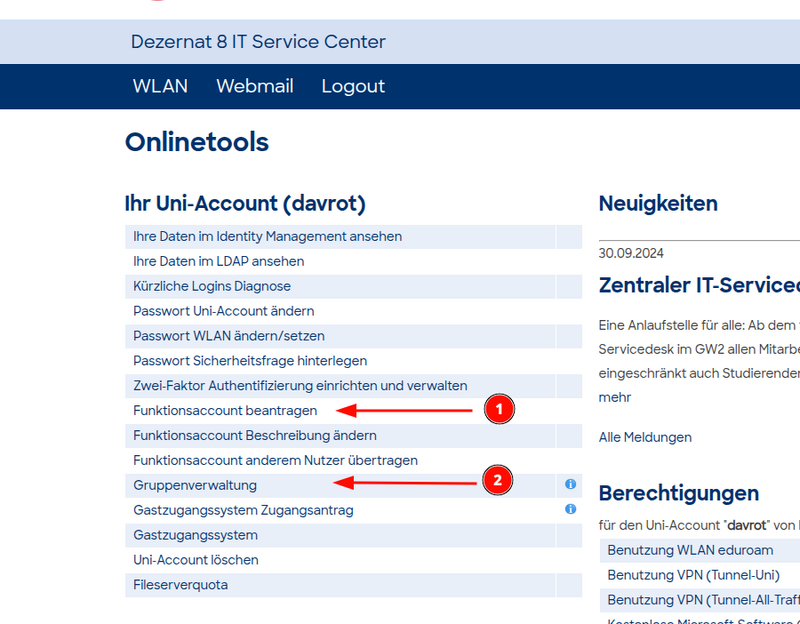Screen dimensions: 800x624
Task: Open Webmail from navigation bar
Action: point(255,86)
